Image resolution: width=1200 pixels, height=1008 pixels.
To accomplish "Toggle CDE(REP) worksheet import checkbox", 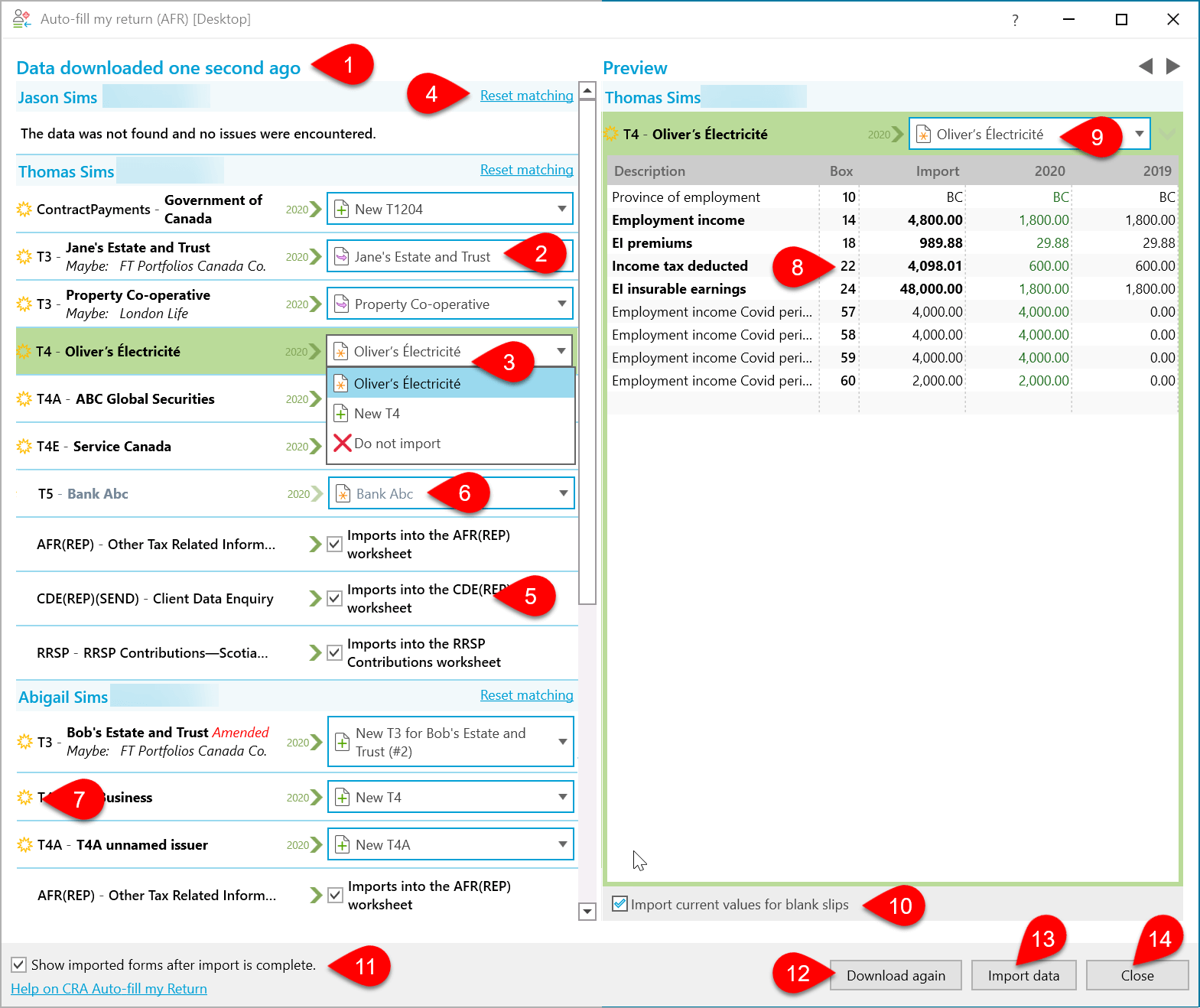I will click(x=334, y=598).
